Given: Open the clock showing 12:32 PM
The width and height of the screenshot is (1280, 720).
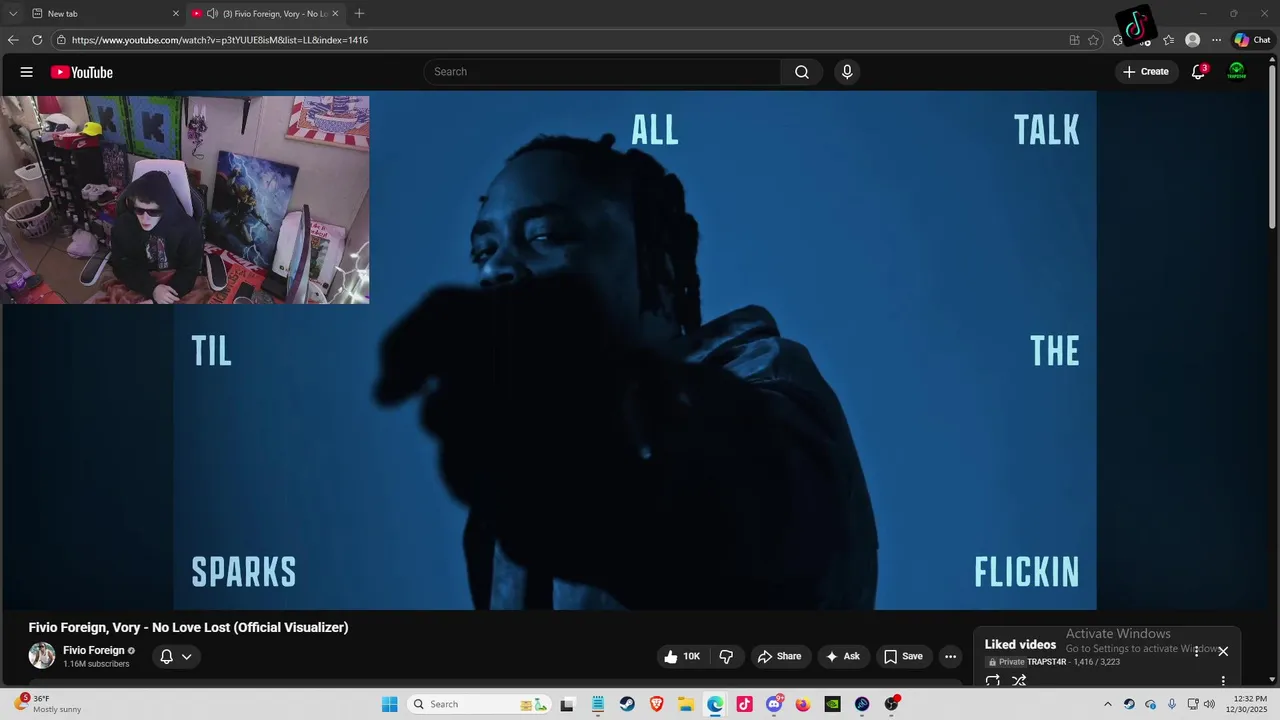Looking at the screenshot, I should coord(1249,704).
